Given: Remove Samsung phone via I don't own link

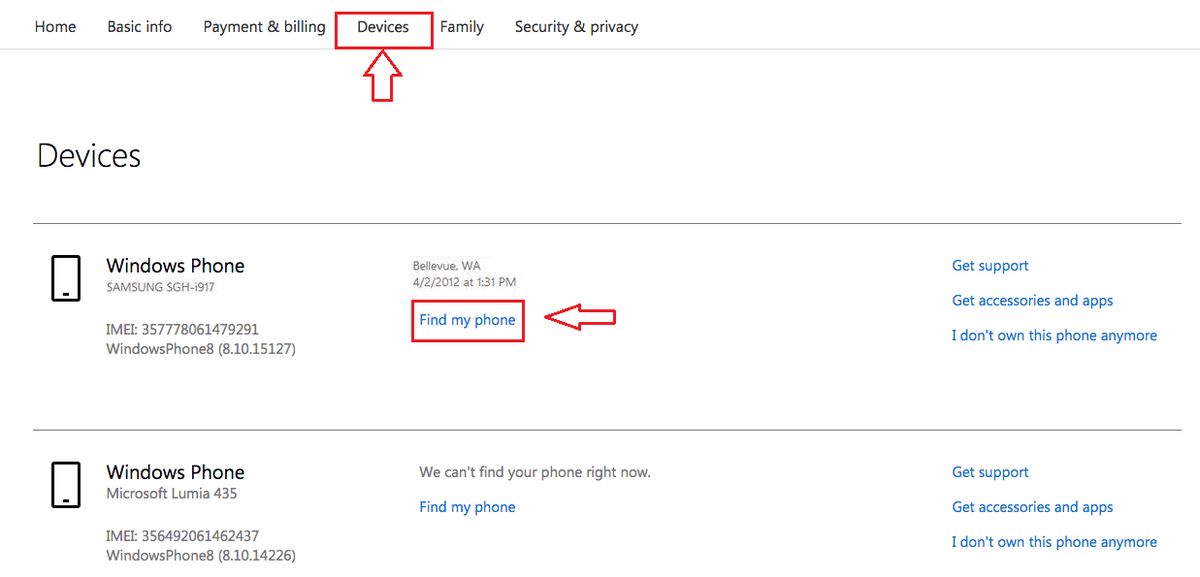Looking at the screenshot, I should click(x=1054, y=335).
